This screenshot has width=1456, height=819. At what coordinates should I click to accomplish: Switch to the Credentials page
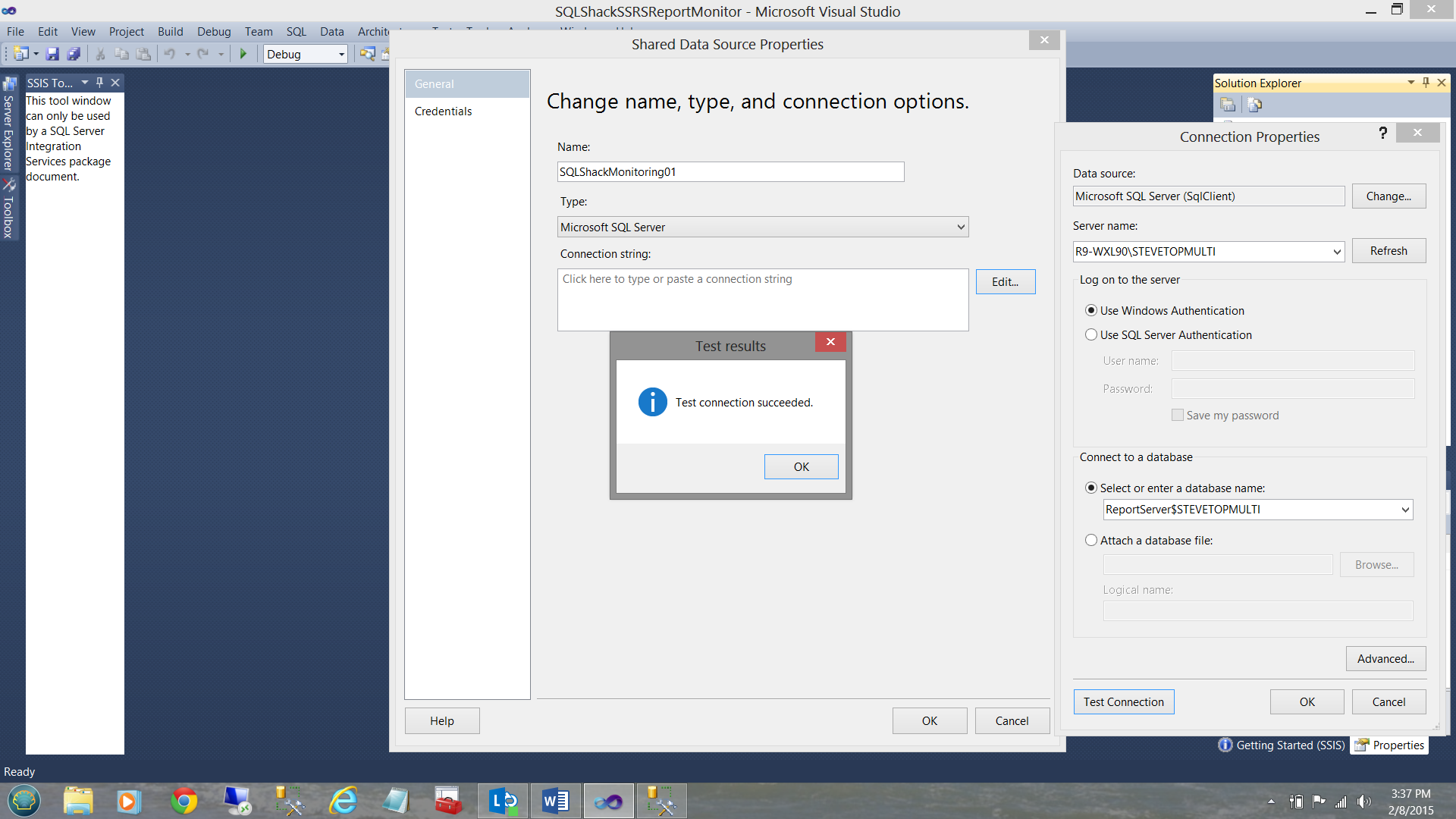point(443,111)
